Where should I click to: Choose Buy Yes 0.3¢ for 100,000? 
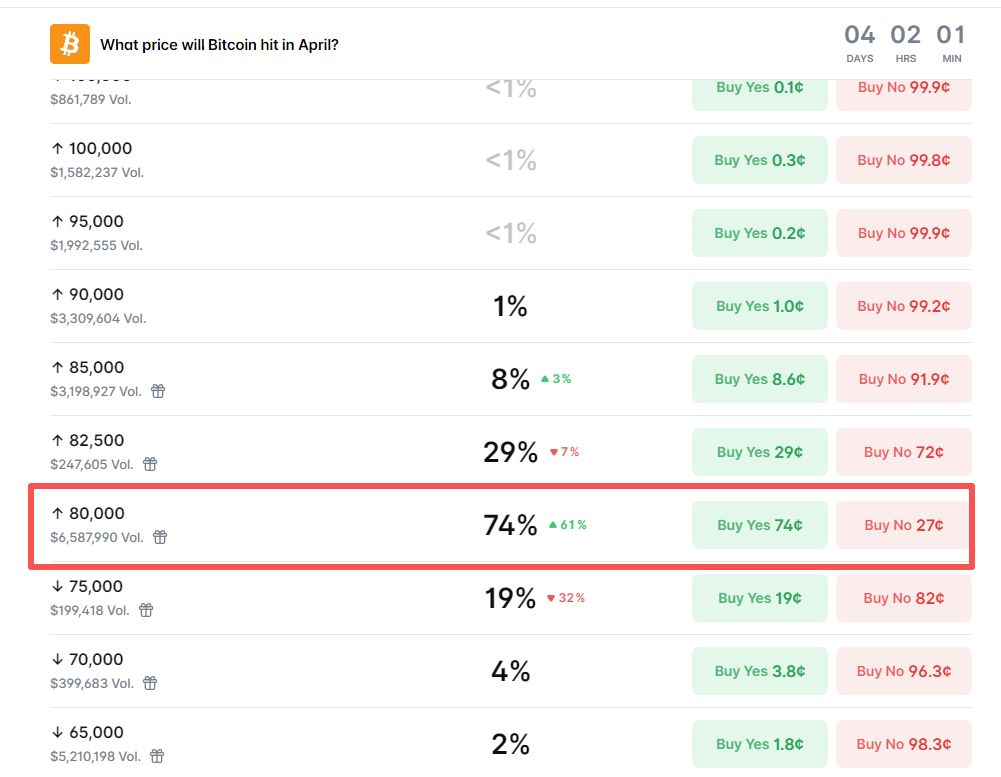click(760, 160)
